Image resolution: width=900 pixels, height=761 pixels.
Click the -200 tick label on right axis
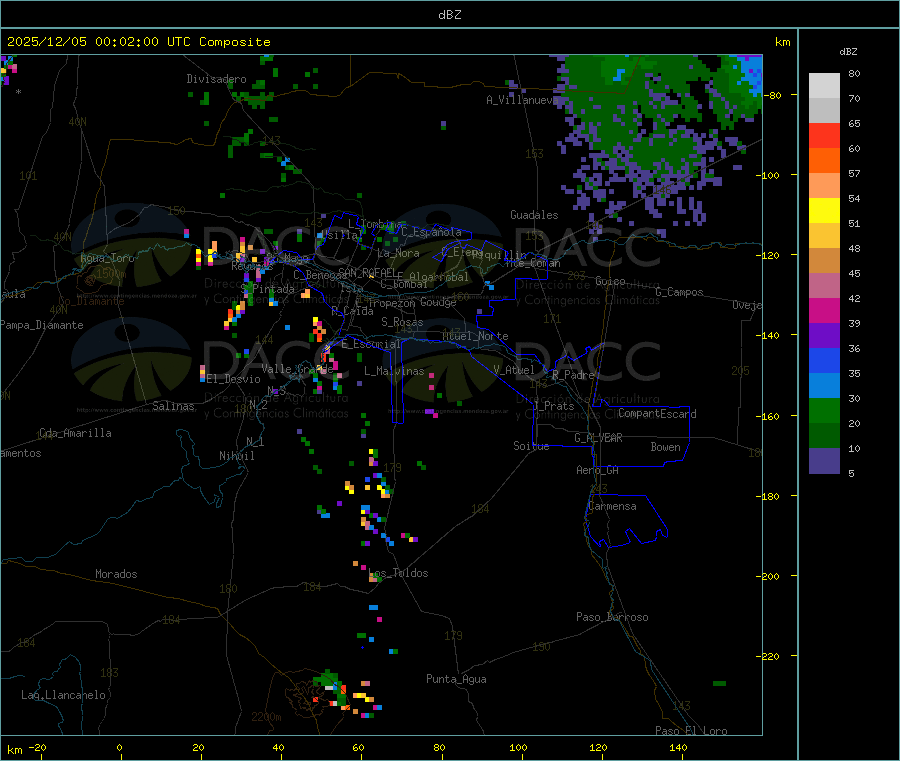[x=767, y=577]
